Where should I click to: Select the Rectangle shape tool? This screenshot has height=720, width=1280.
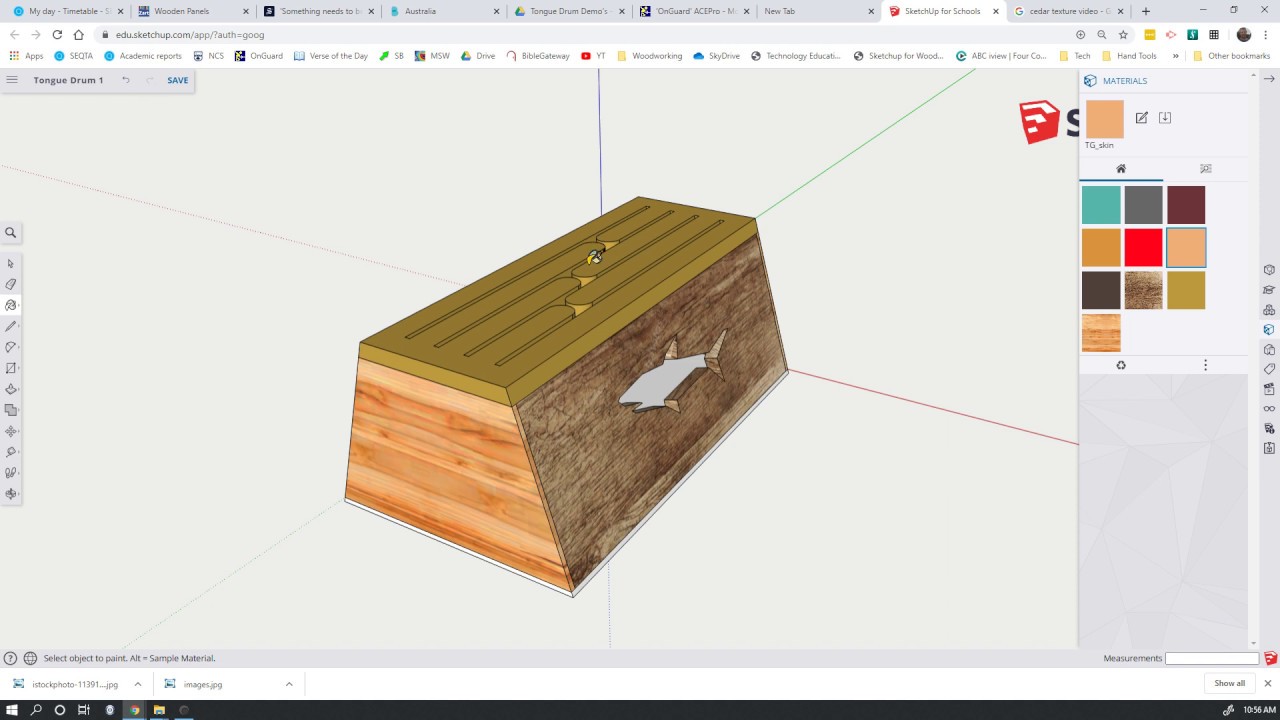[11, 368]
